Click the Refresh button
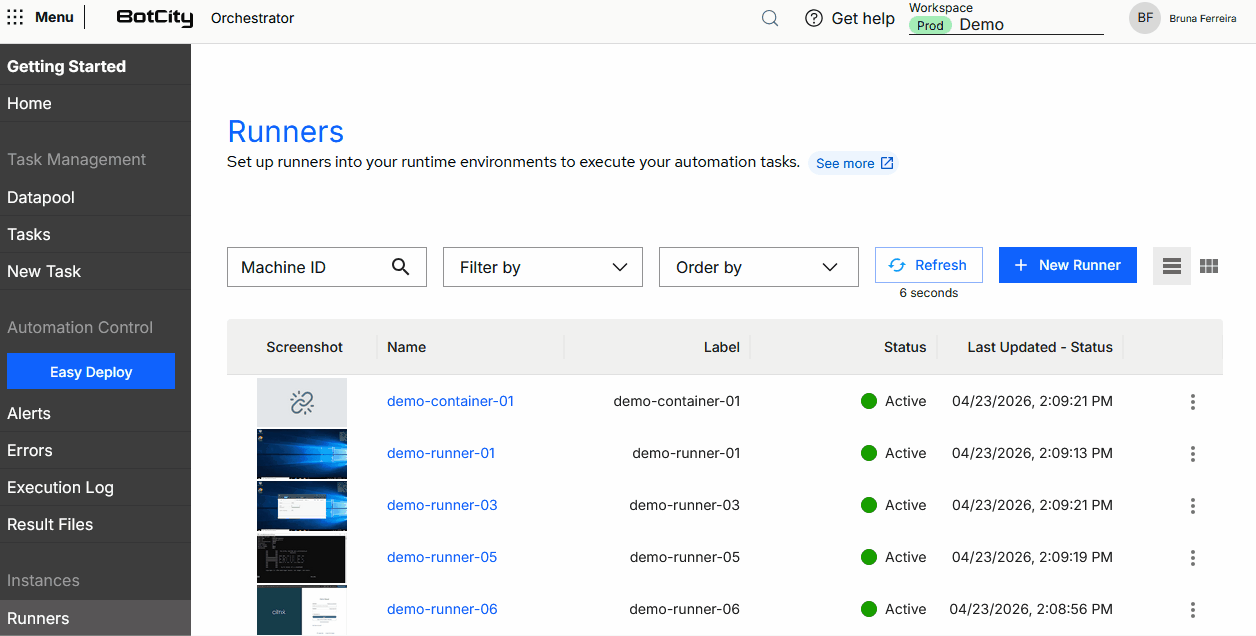The width and height of the screenshot is (1256, 636). [929, 265]
